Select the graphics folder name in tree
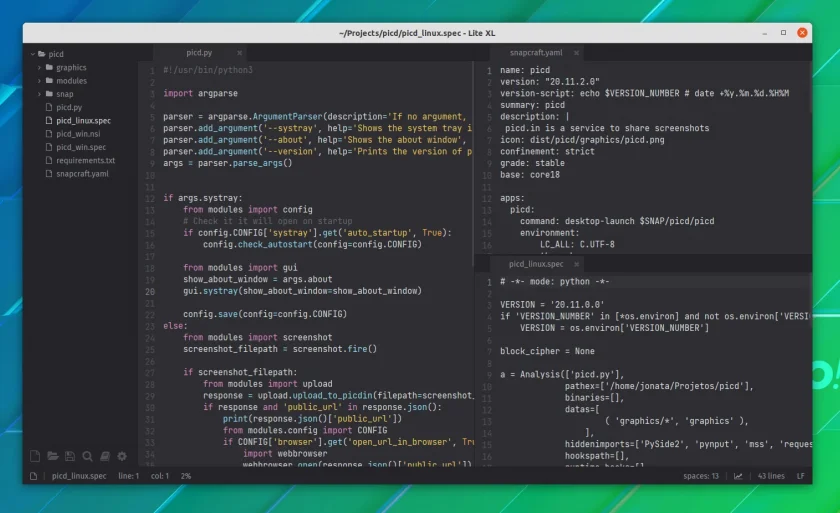The height and width of the screenshot is (513, 840). (71, 67)
